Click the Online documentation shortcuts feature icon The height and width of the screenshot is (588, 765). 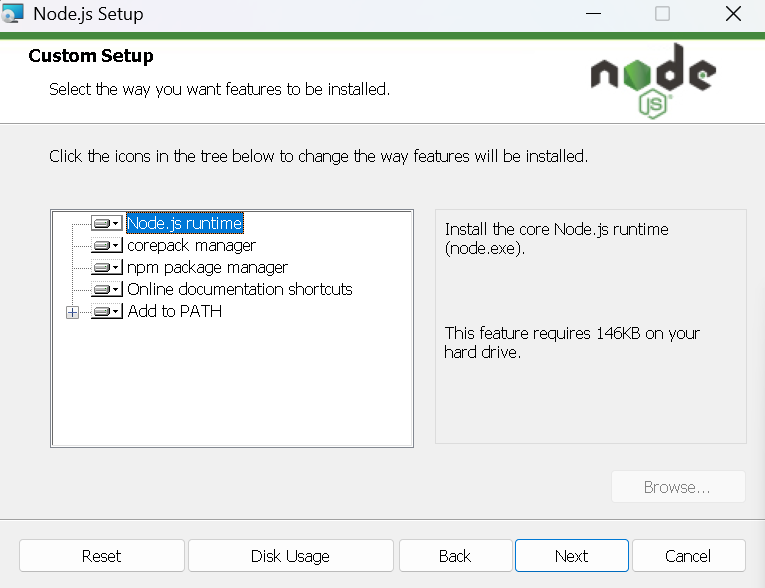tap(106, 289)
